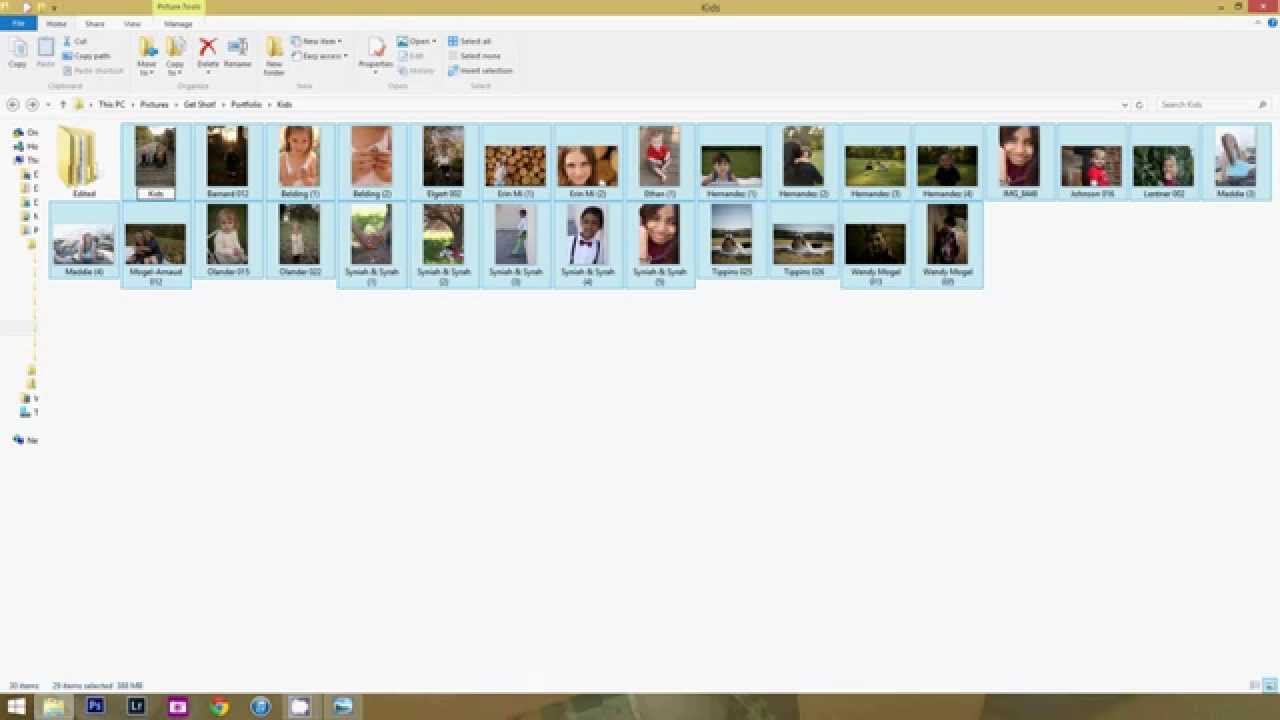This screenshot has height=720, width=1280.
Task: Create a New folder from ribbon
Action: point(274,56)
